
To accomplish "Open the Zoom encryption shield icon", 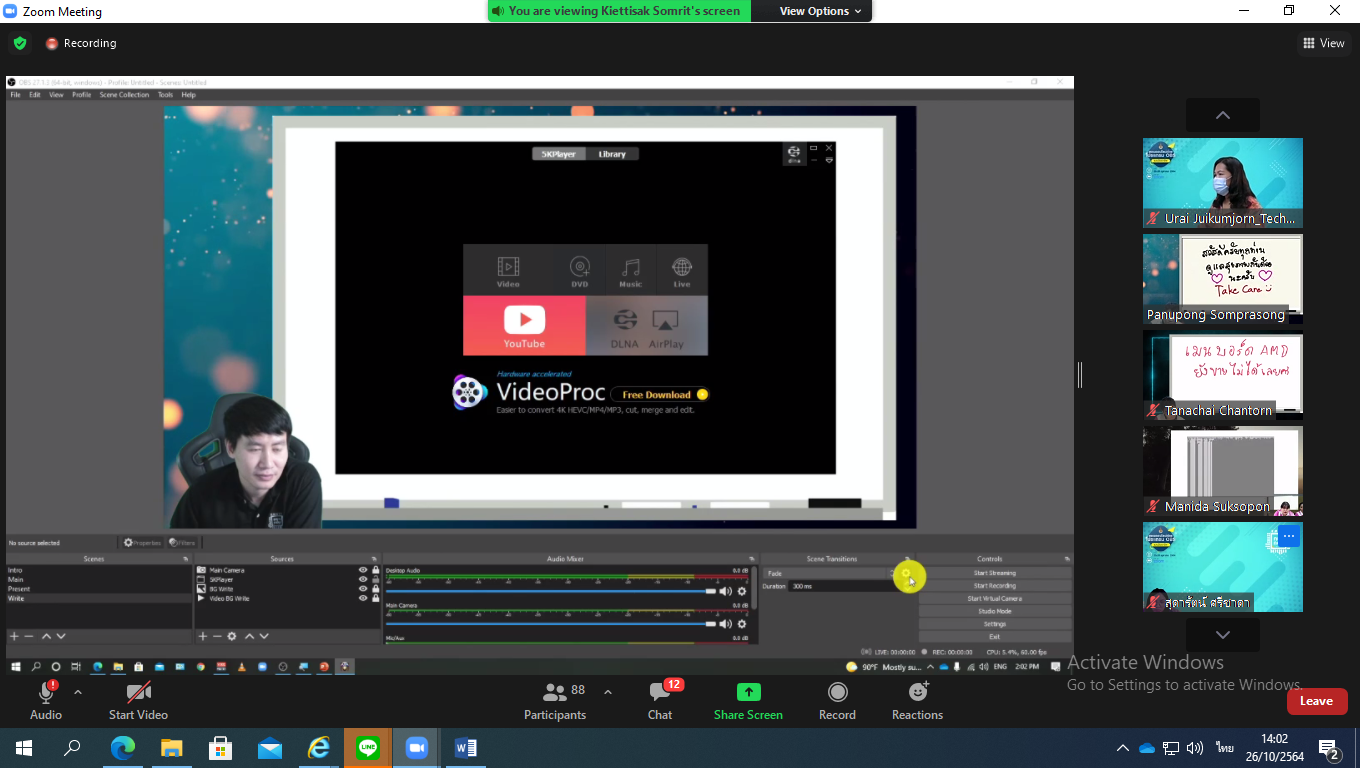I will pyautogui.click(x=19, y=43).
